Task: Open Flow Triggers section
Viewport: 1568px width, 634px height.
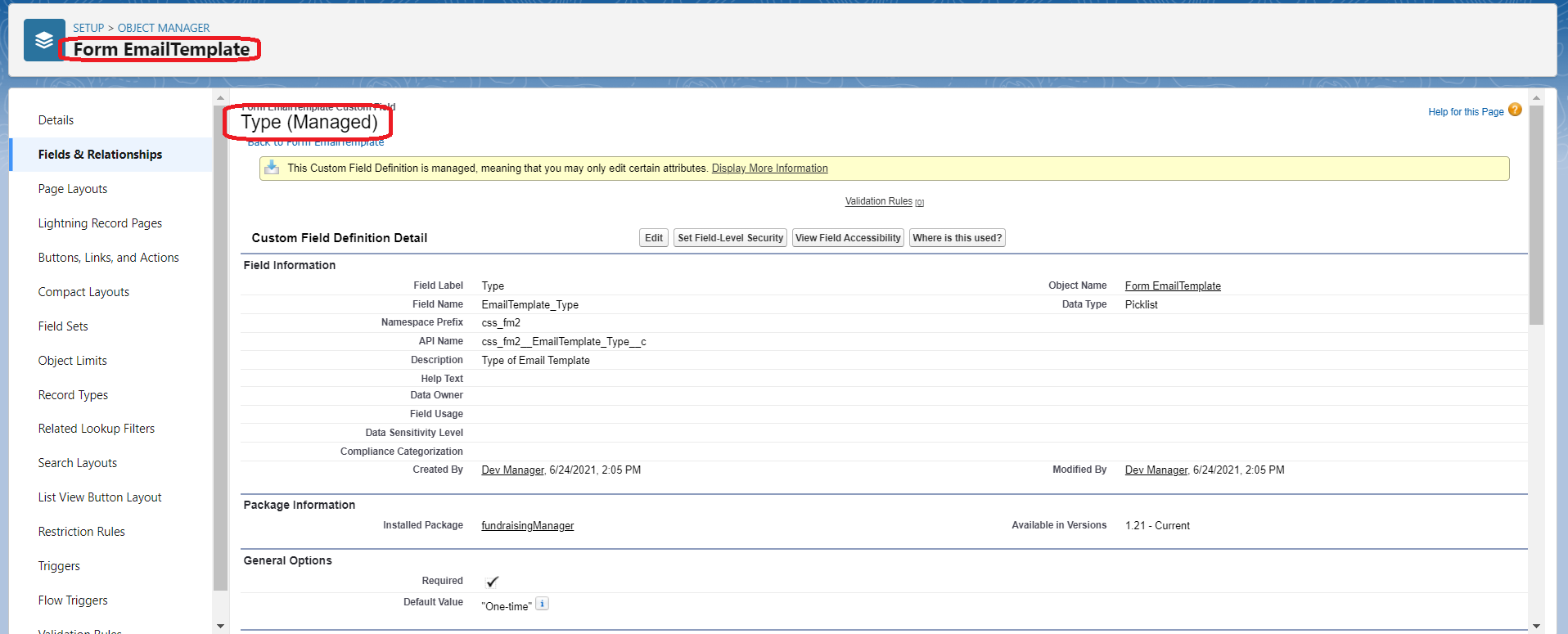Action: (73, 600)
